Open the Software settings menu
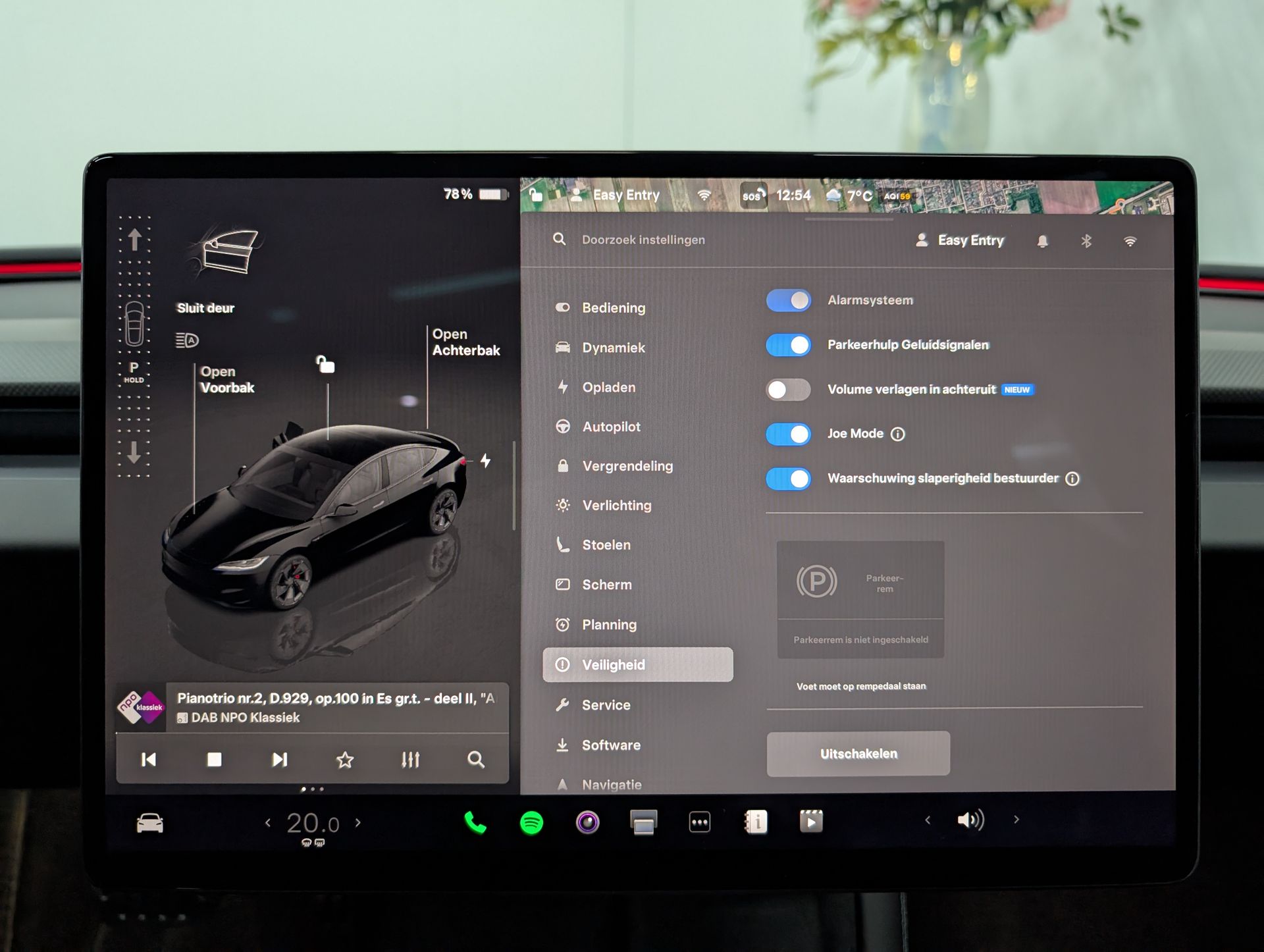 [x=611, y=745]
